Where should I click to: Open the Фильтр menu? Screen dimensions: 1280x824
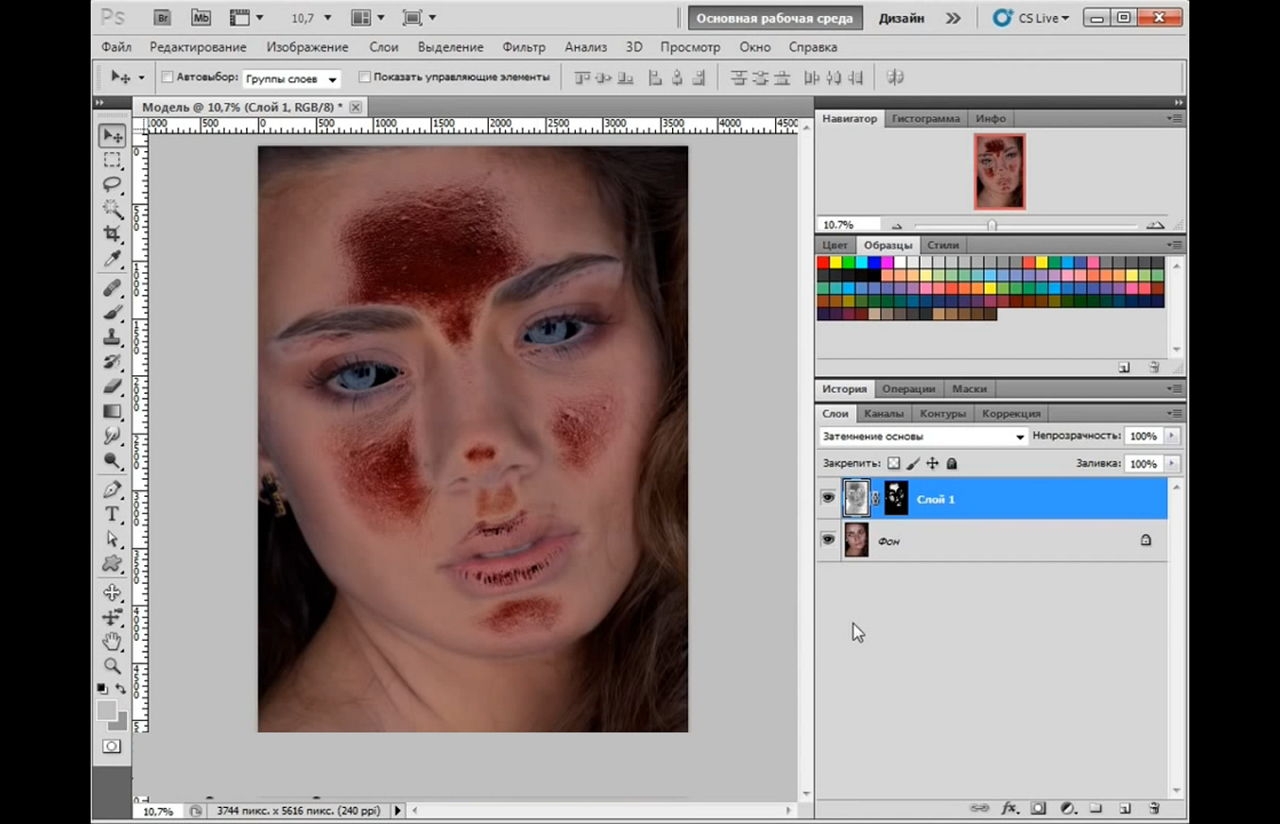[524, 47]
